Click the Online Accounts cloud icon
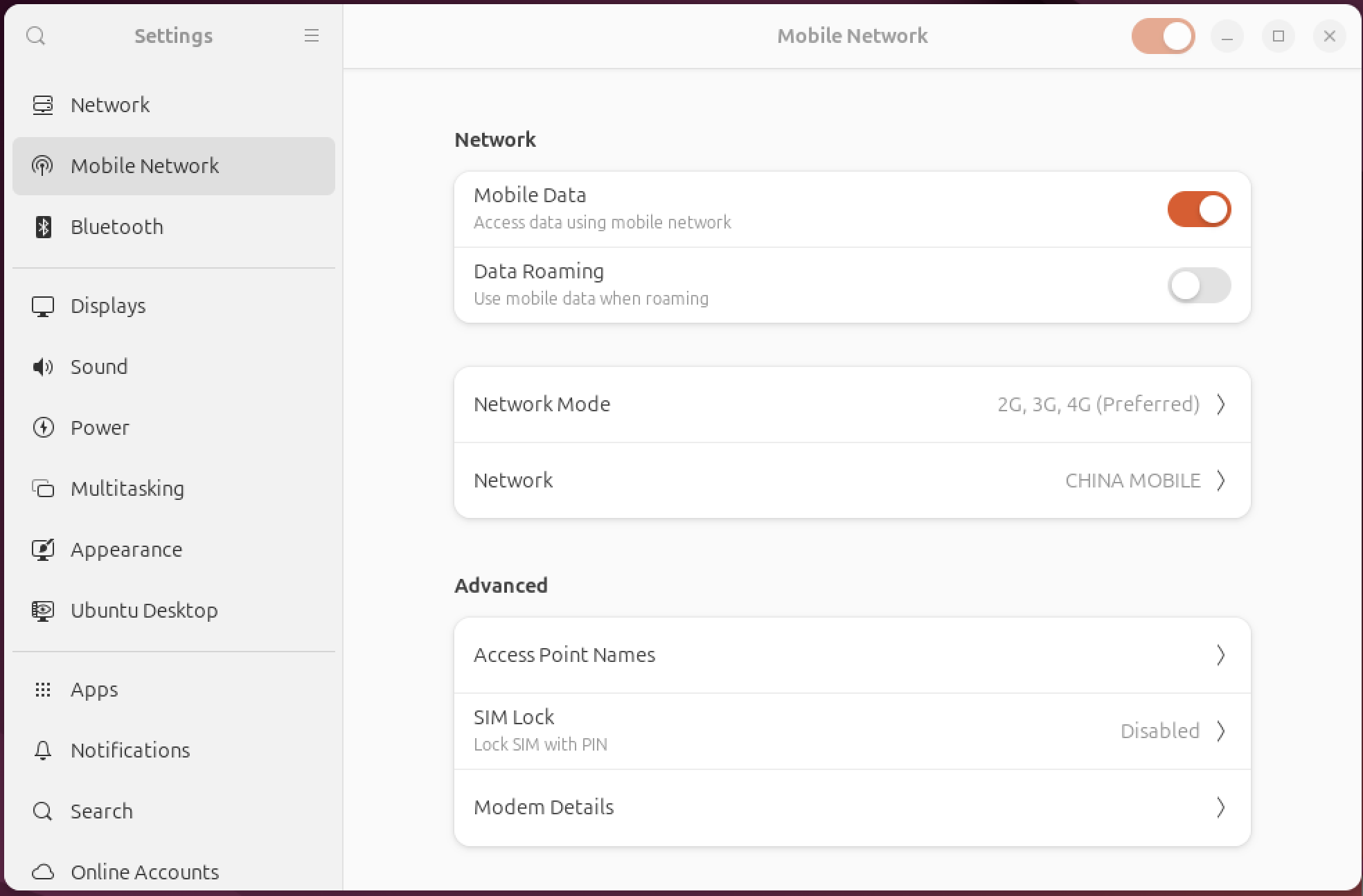Image resolution: width=1363 pixels, height=896 pixels. pyautogui.click(x=43, y=872)
